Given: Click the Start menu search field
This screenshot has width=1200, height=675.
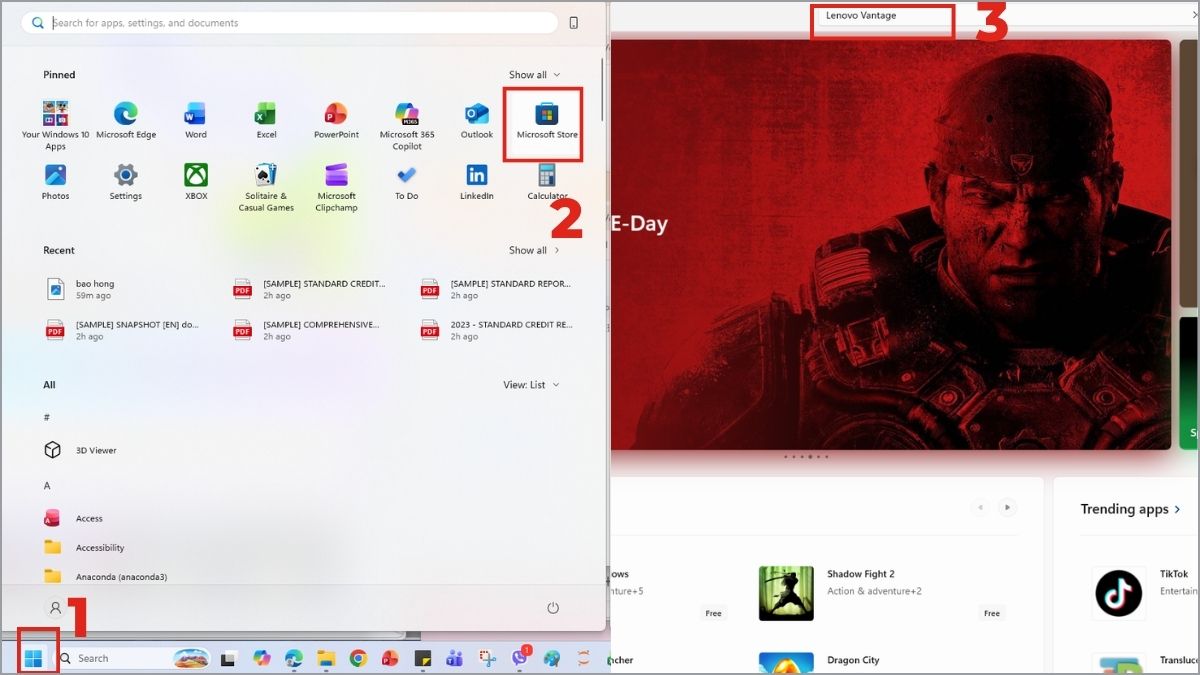Looking at the screenshot, I should coord(290,22).
